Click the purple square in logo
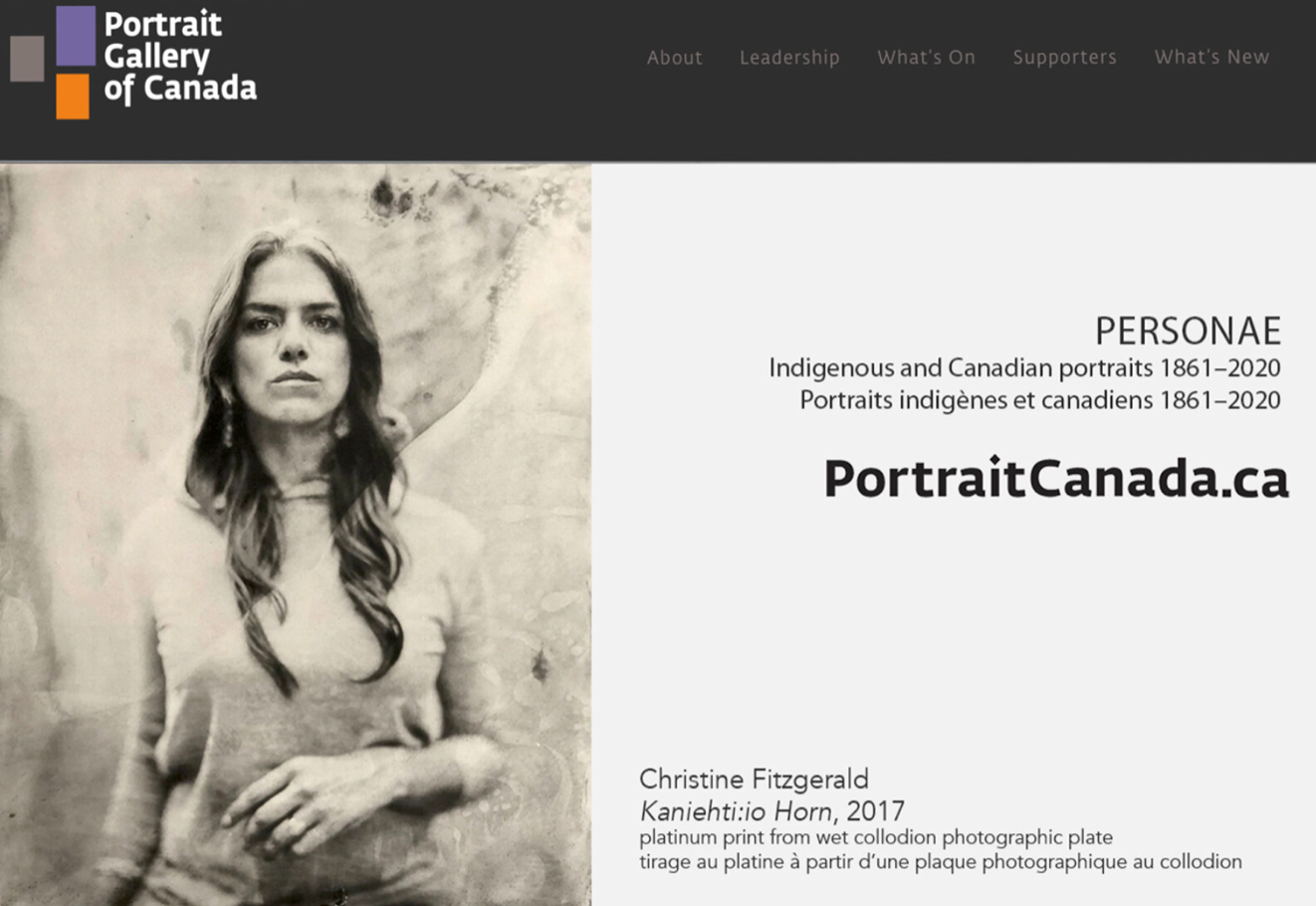1316x906 pixels. (76, 36)
